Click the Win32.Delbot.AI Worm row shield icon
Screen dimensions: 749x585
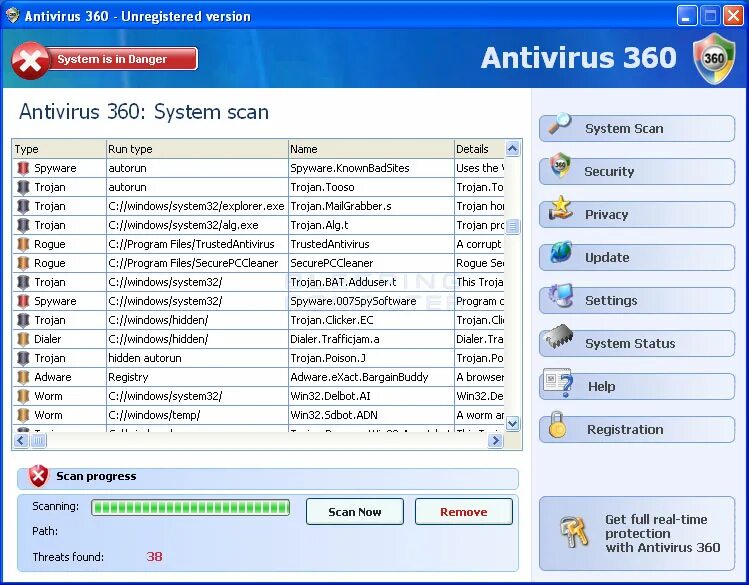tap(23, 396)
